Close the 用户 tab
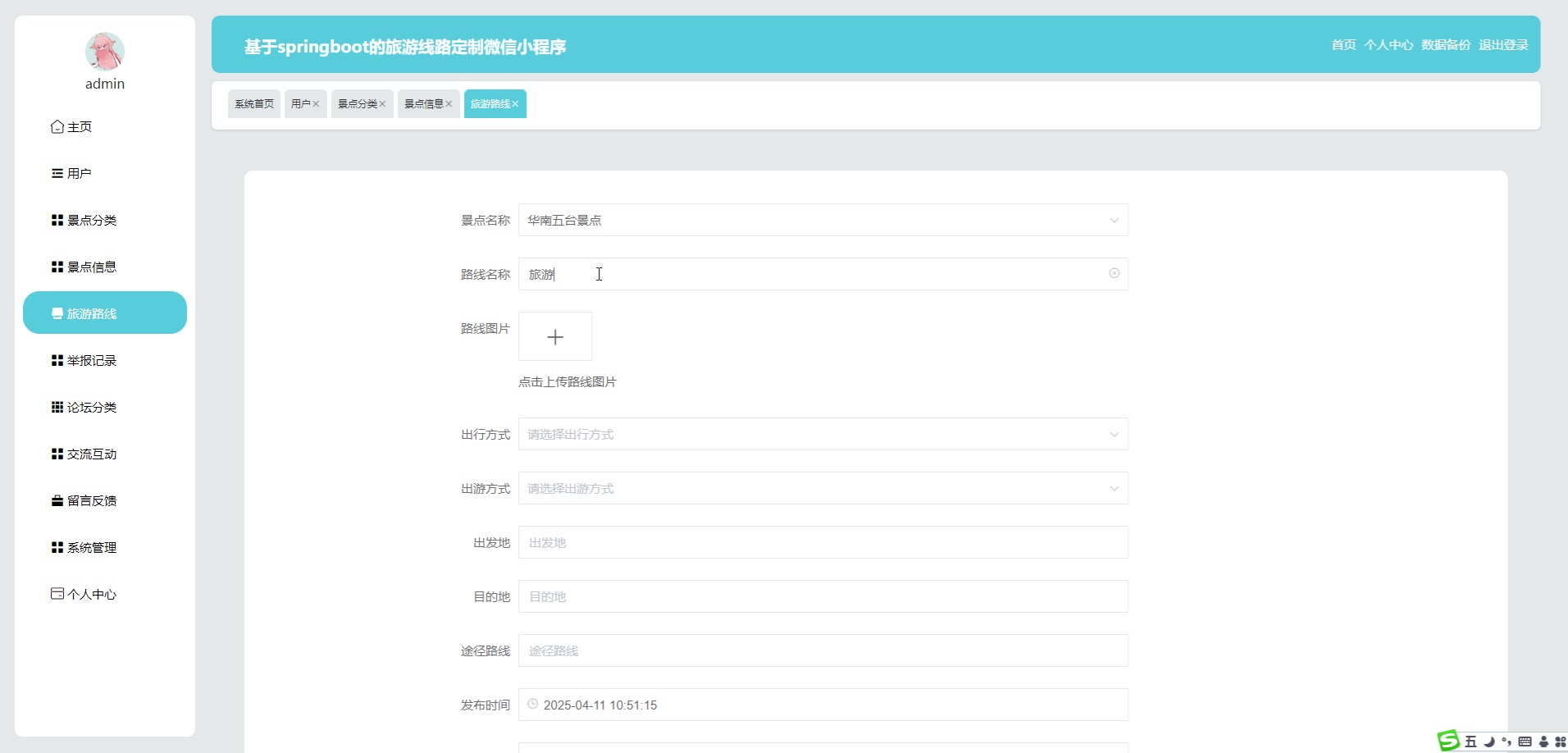The width and height of the screenshot is (1568, 753). coord(316,104)
